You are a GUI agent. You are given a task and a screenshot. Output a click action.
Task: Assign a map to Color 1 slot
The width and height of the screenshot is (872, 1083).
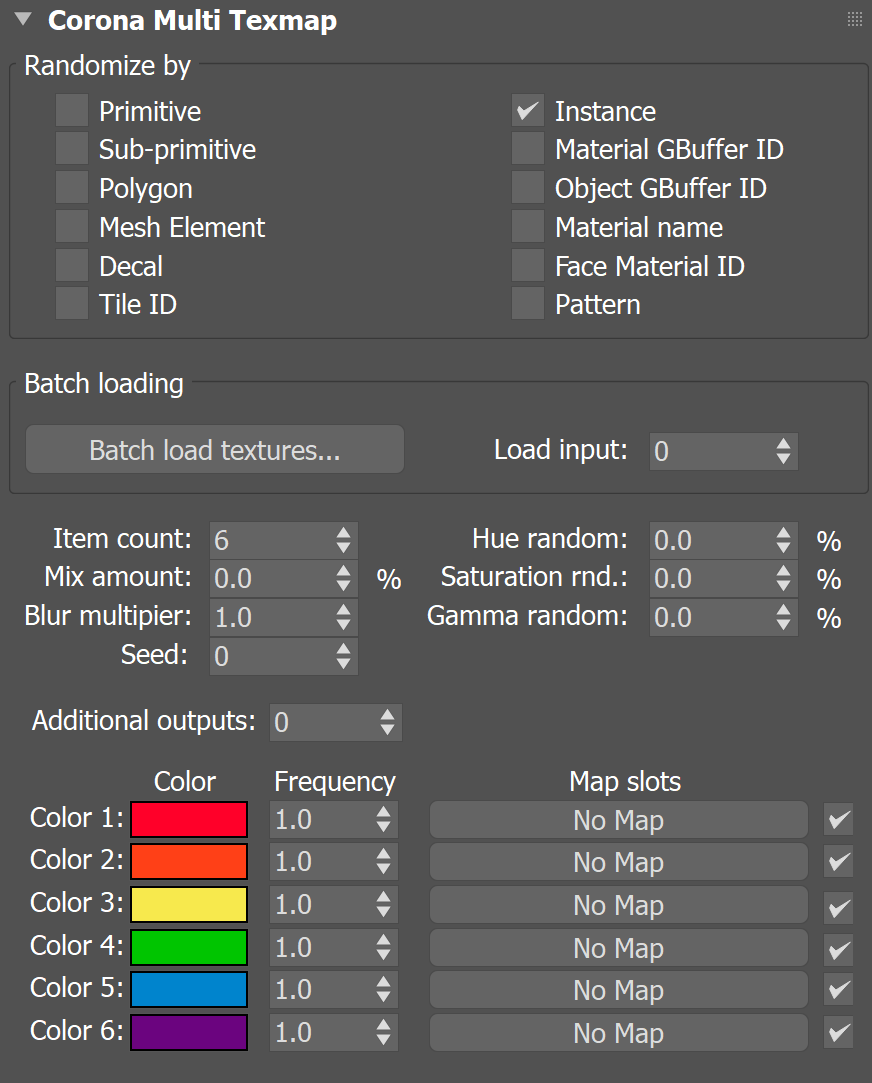[x=619, y=820]
